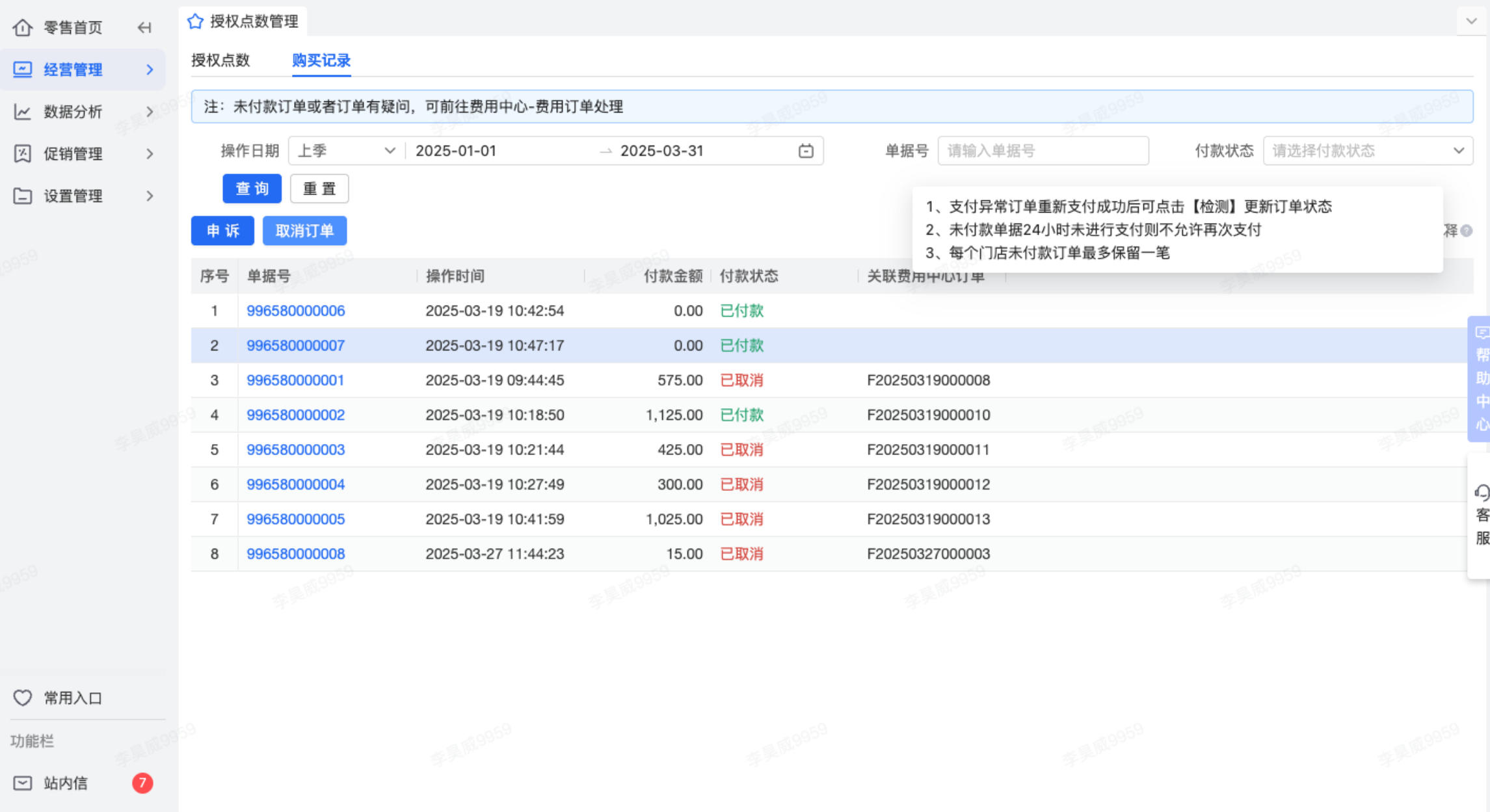
Task: Click the 查询 button
Action: point(252,189)
